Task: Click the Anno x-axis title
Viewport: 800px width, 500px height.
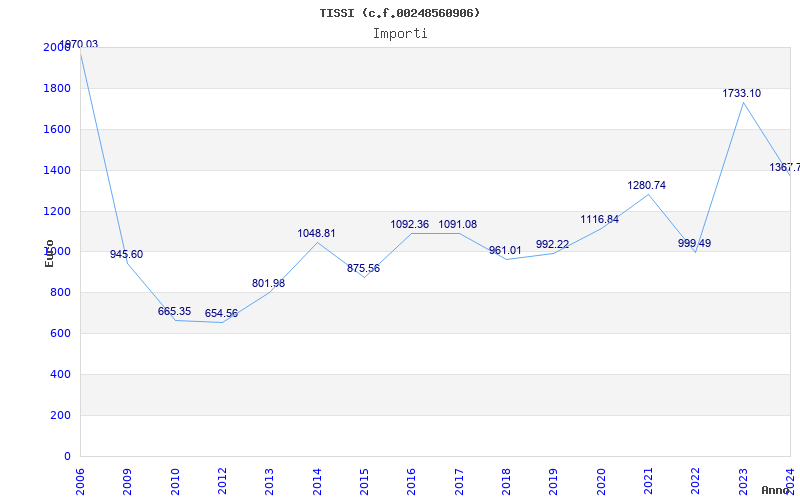Action: 776,490
